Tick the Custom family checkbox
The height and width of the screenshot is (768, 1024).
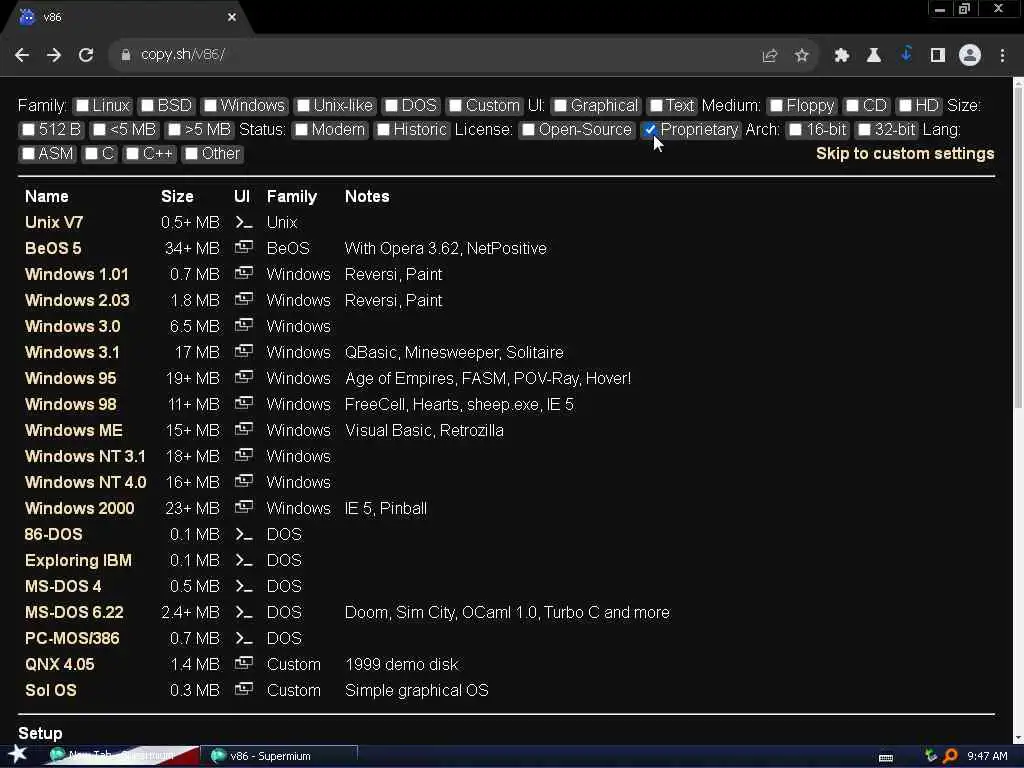[x=455, y=106]
